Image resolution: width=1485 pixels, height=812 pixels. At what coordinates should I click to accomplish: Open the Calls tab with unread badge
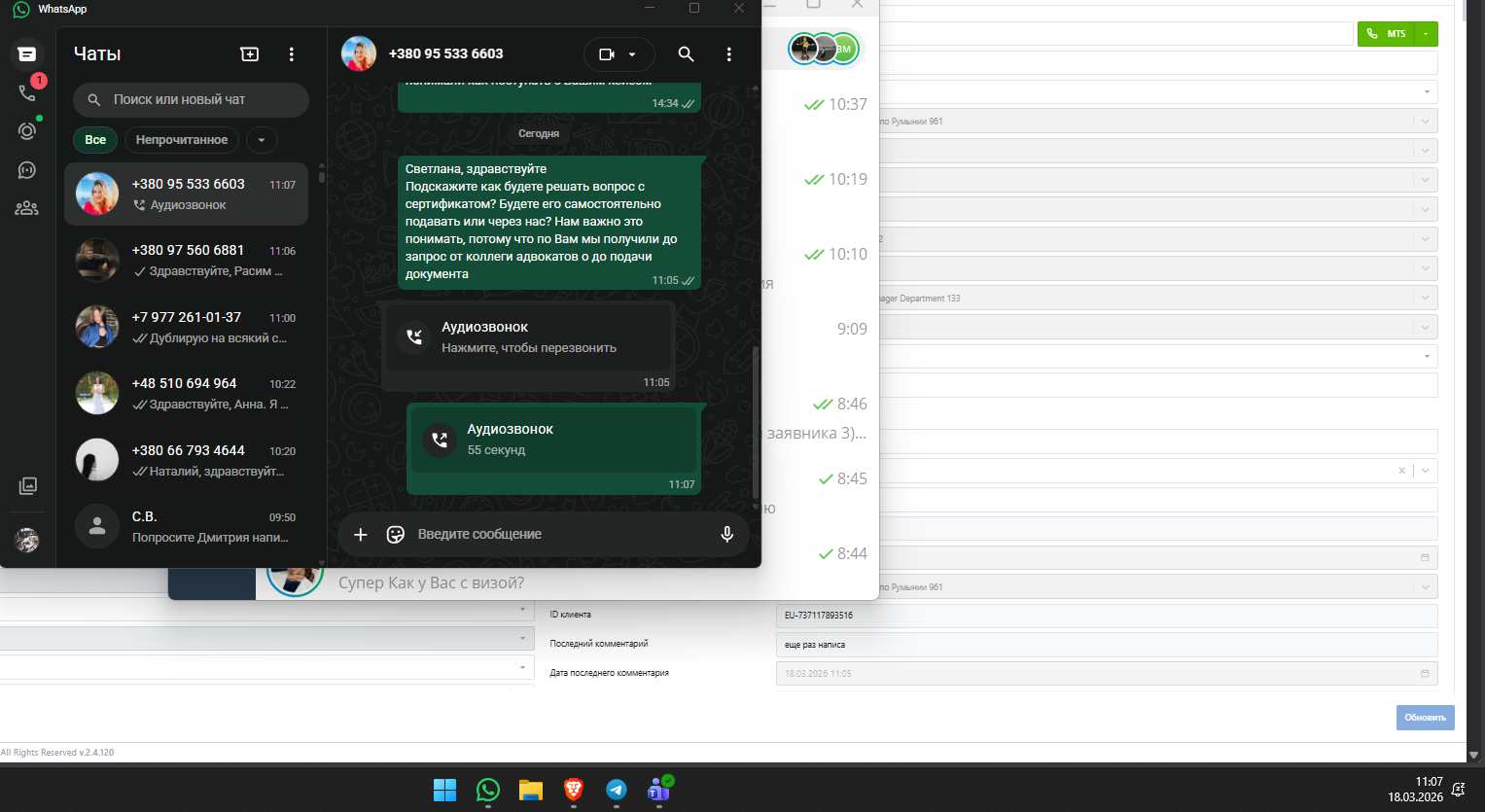coord(27,92)
